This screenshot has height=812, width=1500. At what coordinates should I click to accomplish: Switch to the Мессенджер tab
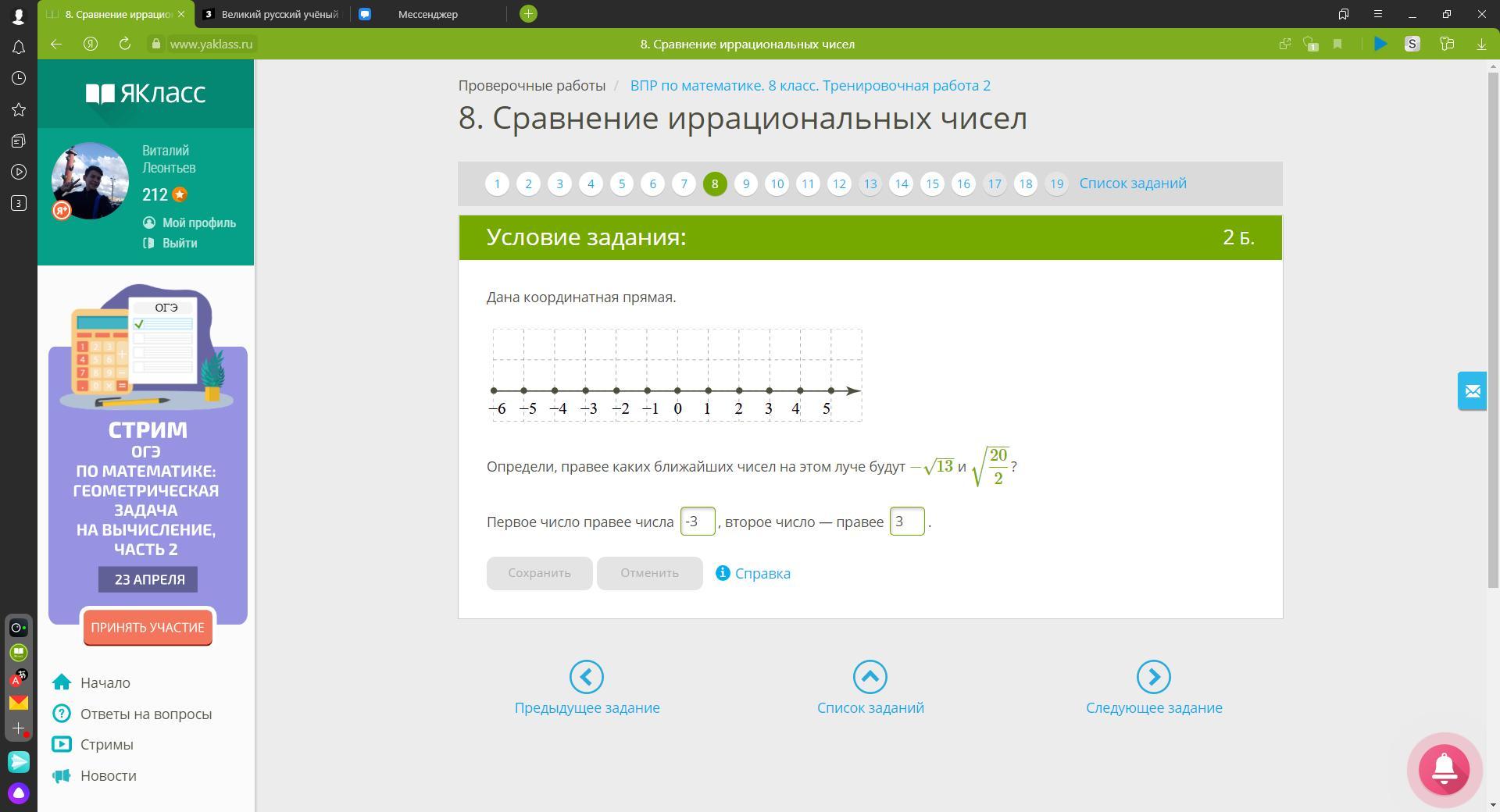point(427,14)
